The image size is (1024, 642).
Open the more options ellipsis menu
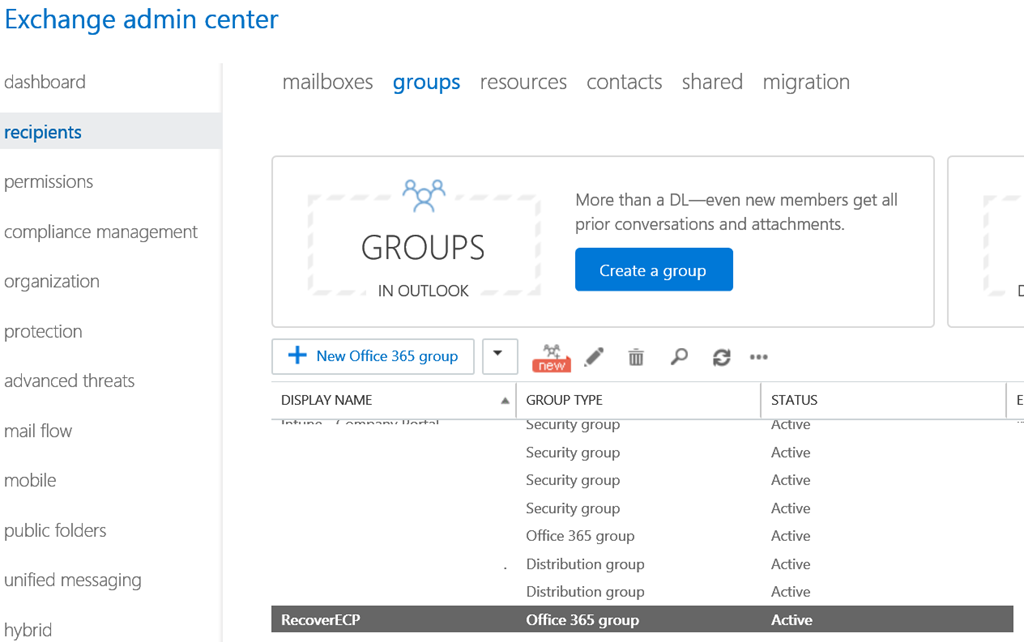click(759, 357)
